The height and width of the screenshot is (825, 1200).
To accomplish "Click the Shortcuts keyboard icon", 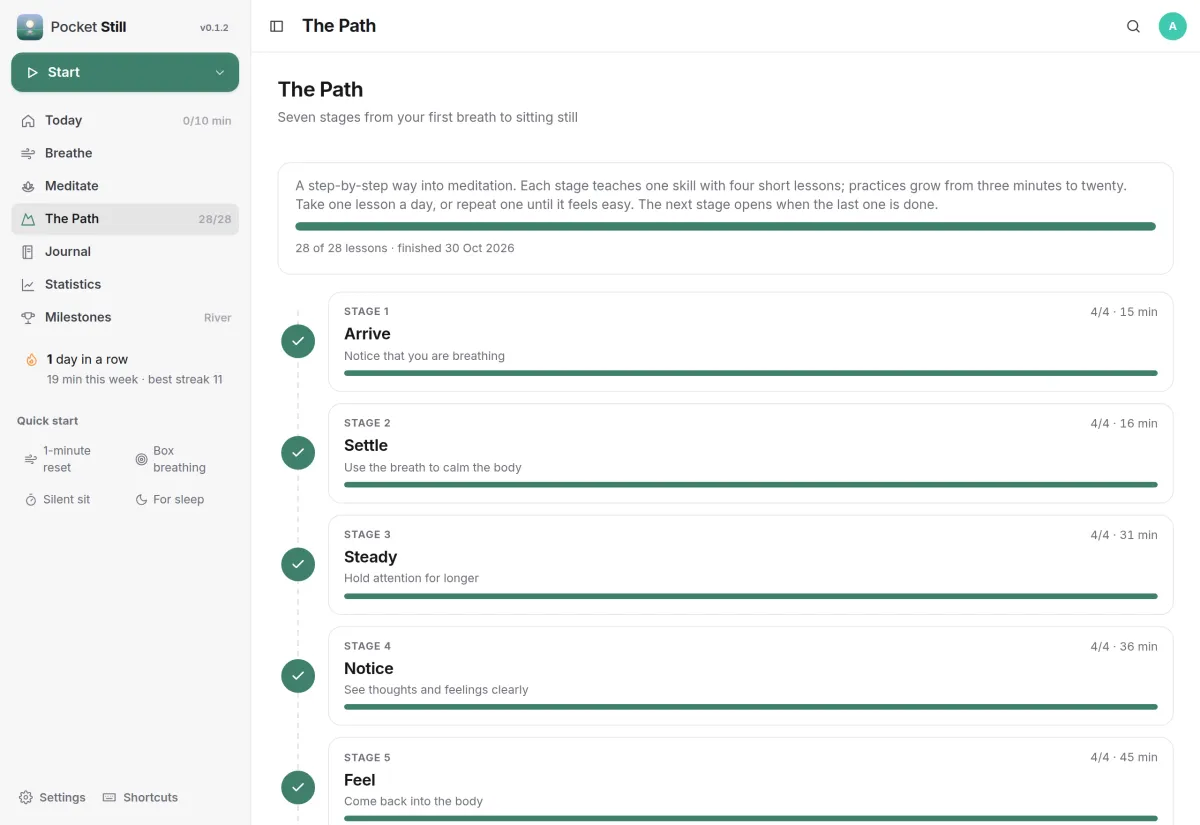I will 110,797.
